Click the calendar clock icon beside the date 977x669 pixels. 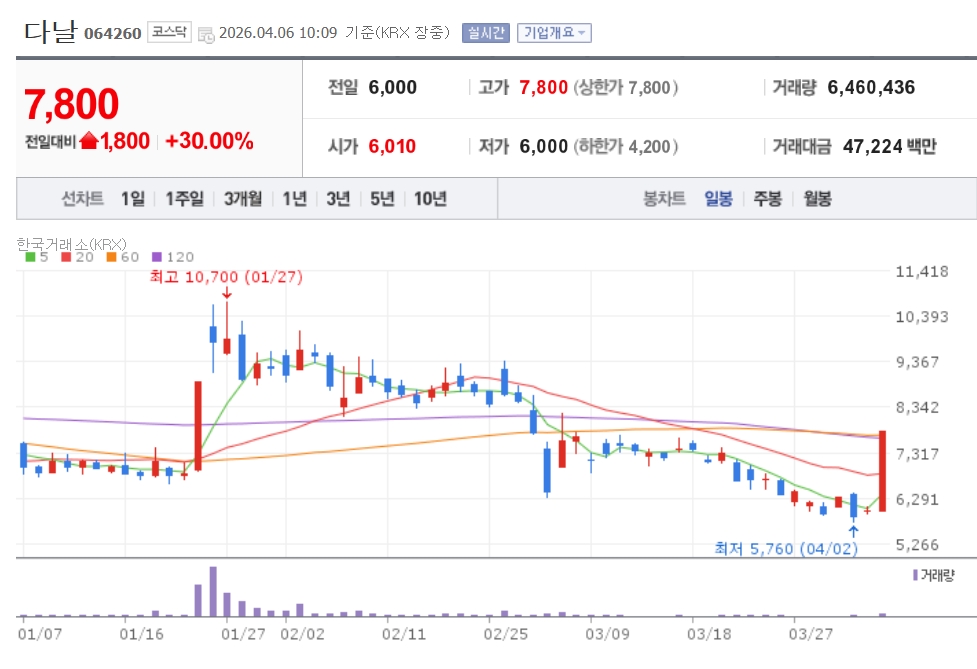click(x=206, y=35)
